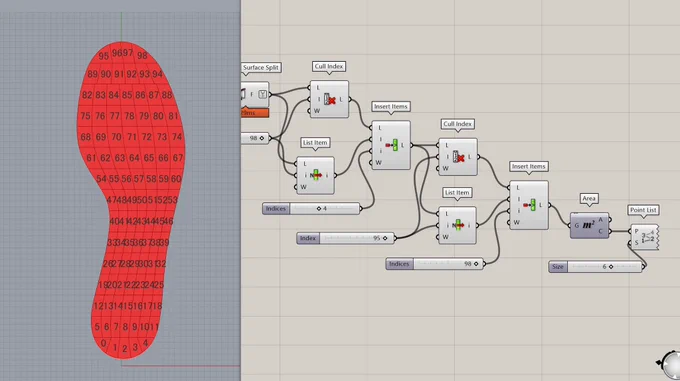Click the Surface Split label
680x381 pixels.
pos(261,68)
